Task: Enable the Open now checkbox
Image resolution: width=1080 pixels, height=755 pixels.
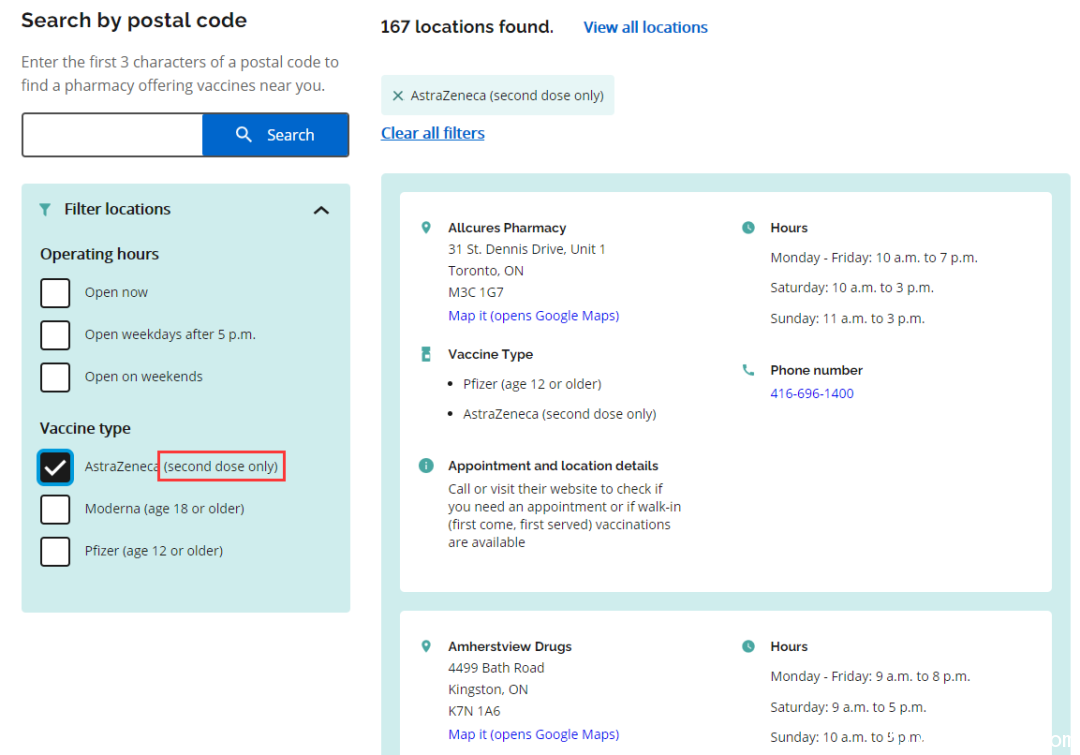Action: tap(55, 293)
